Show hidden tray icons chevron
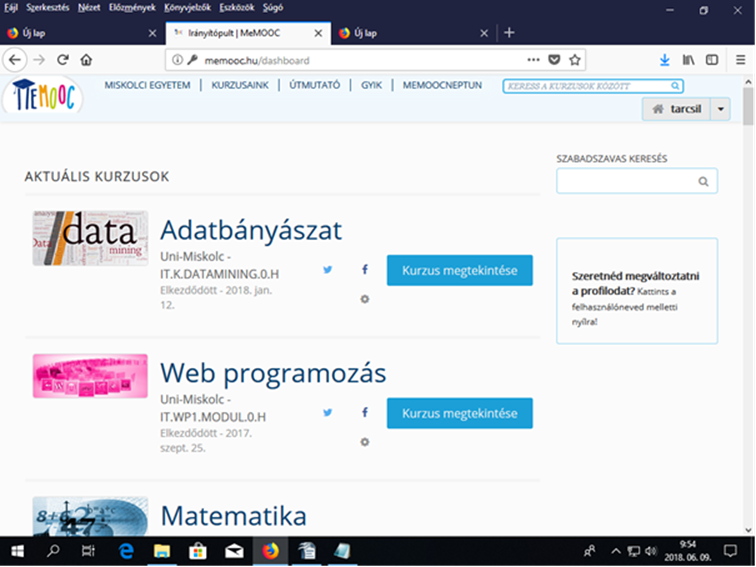Screen dimensions: 756x567 (x=616, y=551)
